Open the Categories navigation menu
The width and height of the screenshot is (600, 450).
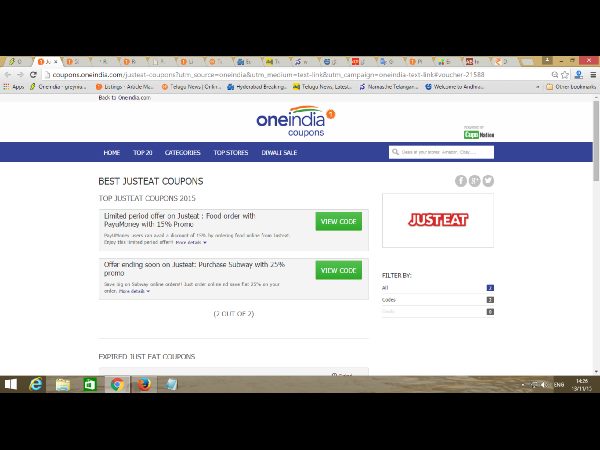(x=182, y=153)
